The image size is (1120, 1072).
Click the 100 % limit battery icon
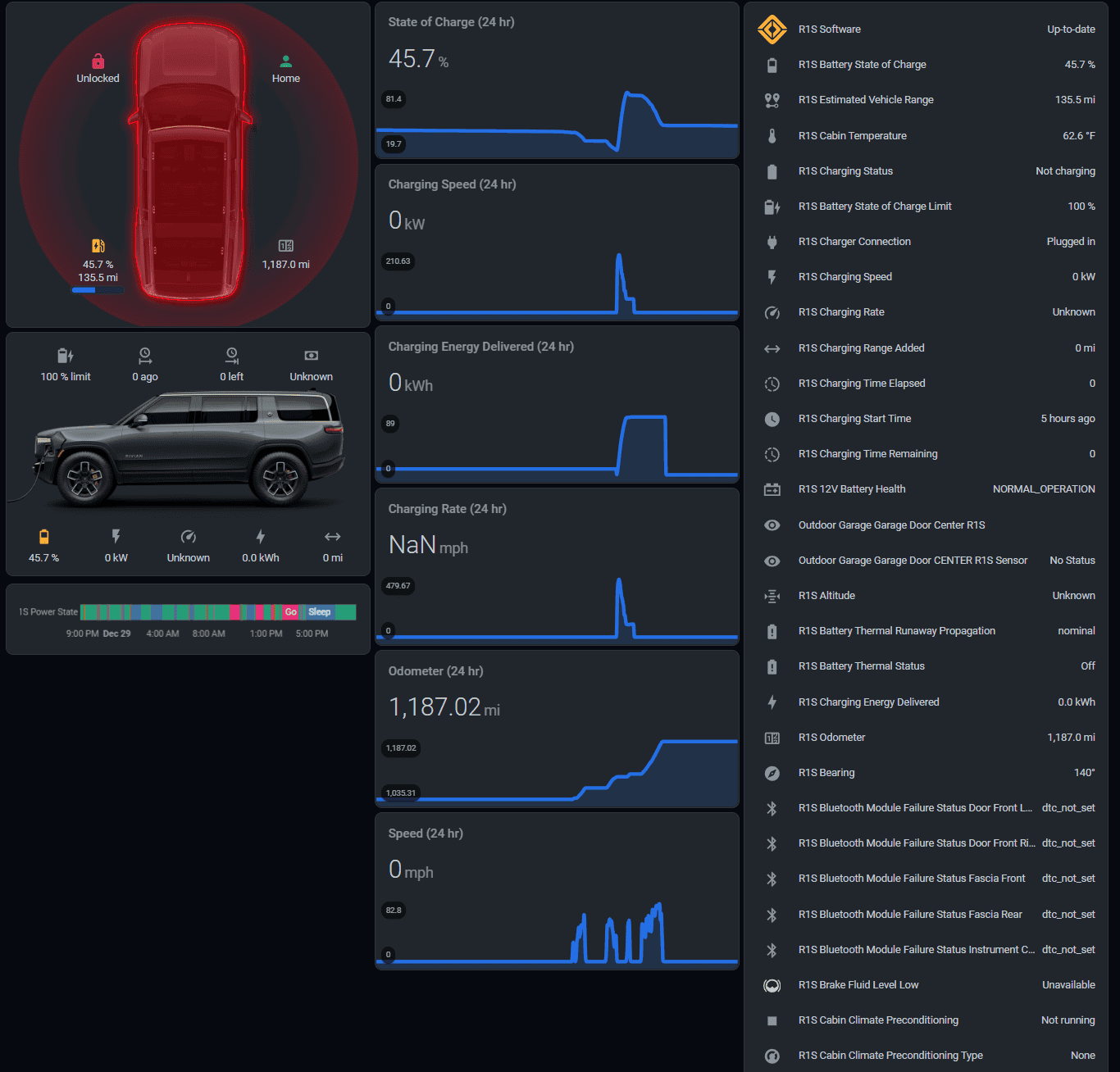[x=66, y=356]
